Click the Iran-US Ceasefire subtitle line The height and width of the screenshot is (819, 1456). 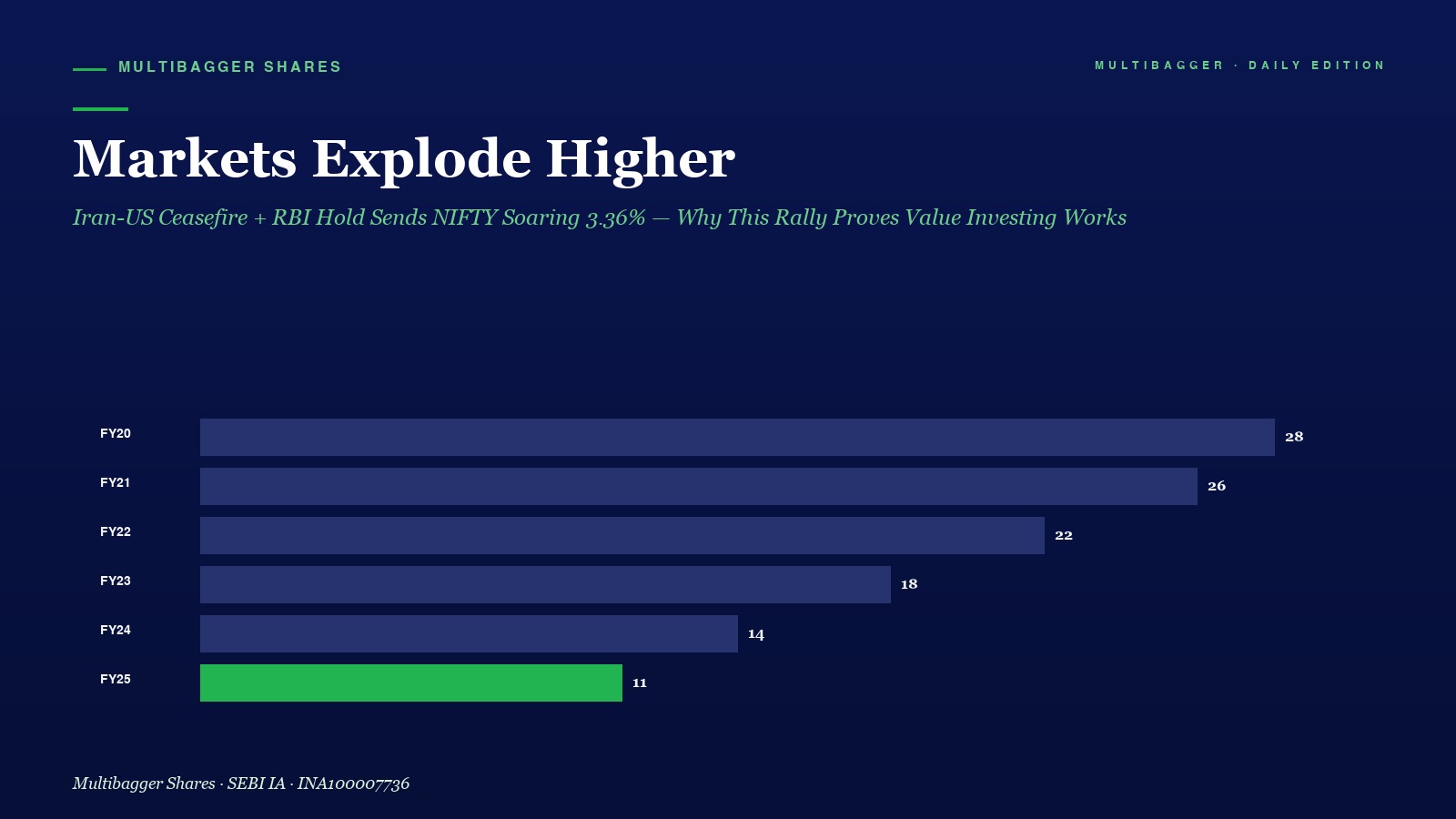600,217
